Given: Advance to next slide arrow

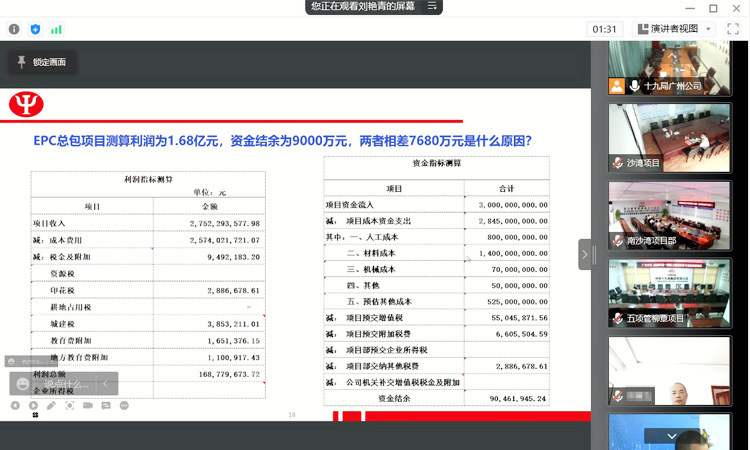Looking at the screenshot, I should point(34,405).
